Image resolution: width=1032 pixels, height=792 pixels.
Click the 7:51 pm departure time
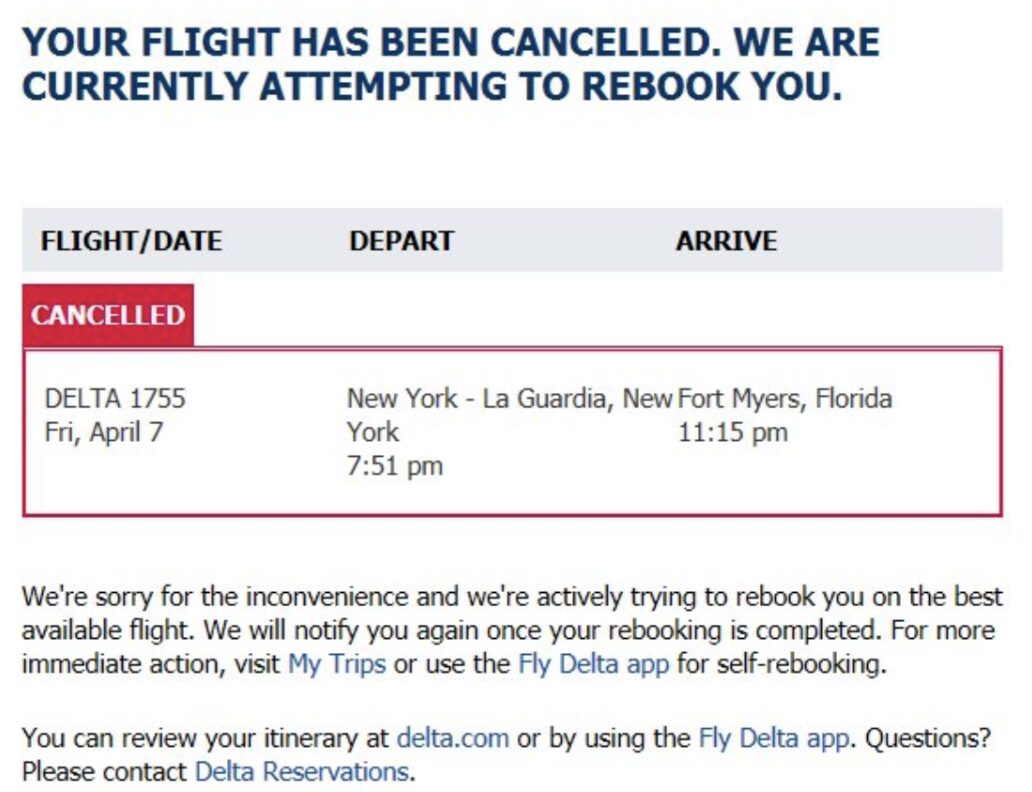pyautogui.click(x=395, y=466)
